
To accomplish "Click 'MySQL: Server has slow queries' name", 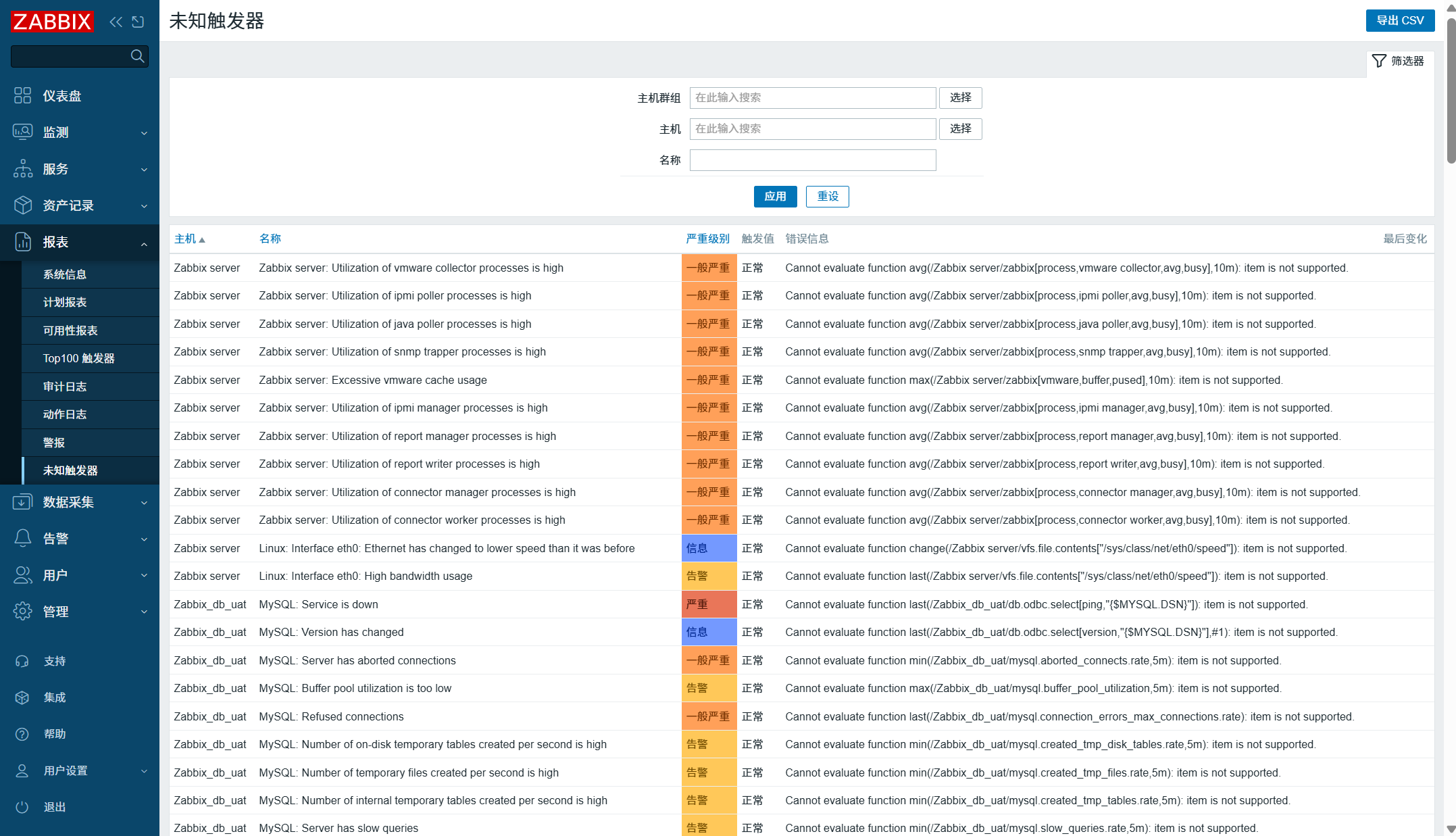I will 338,828.
